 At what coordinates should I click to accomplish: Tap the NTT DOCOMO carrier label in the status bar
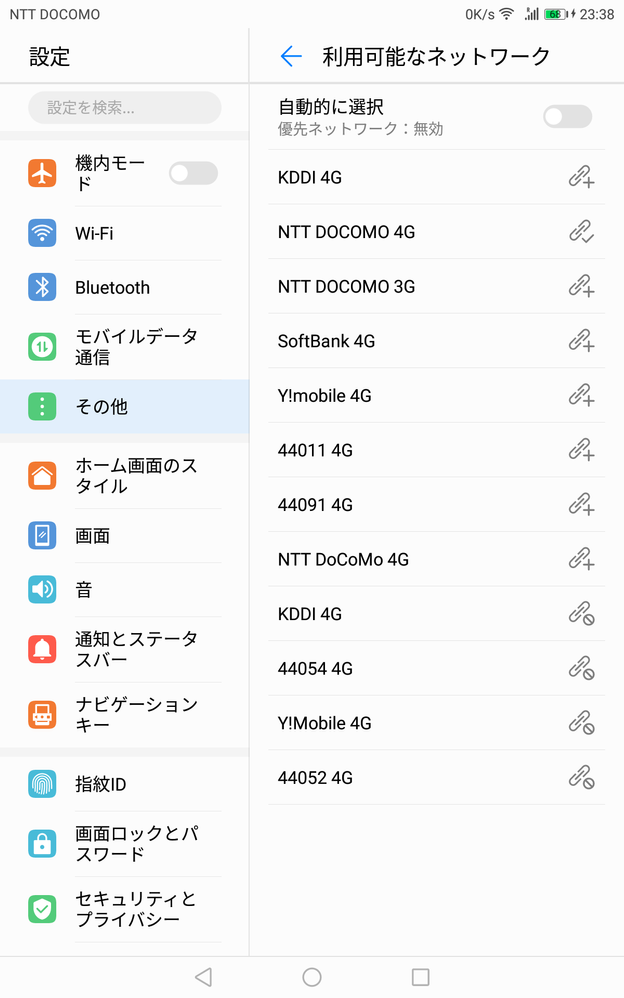coord(55,14)
